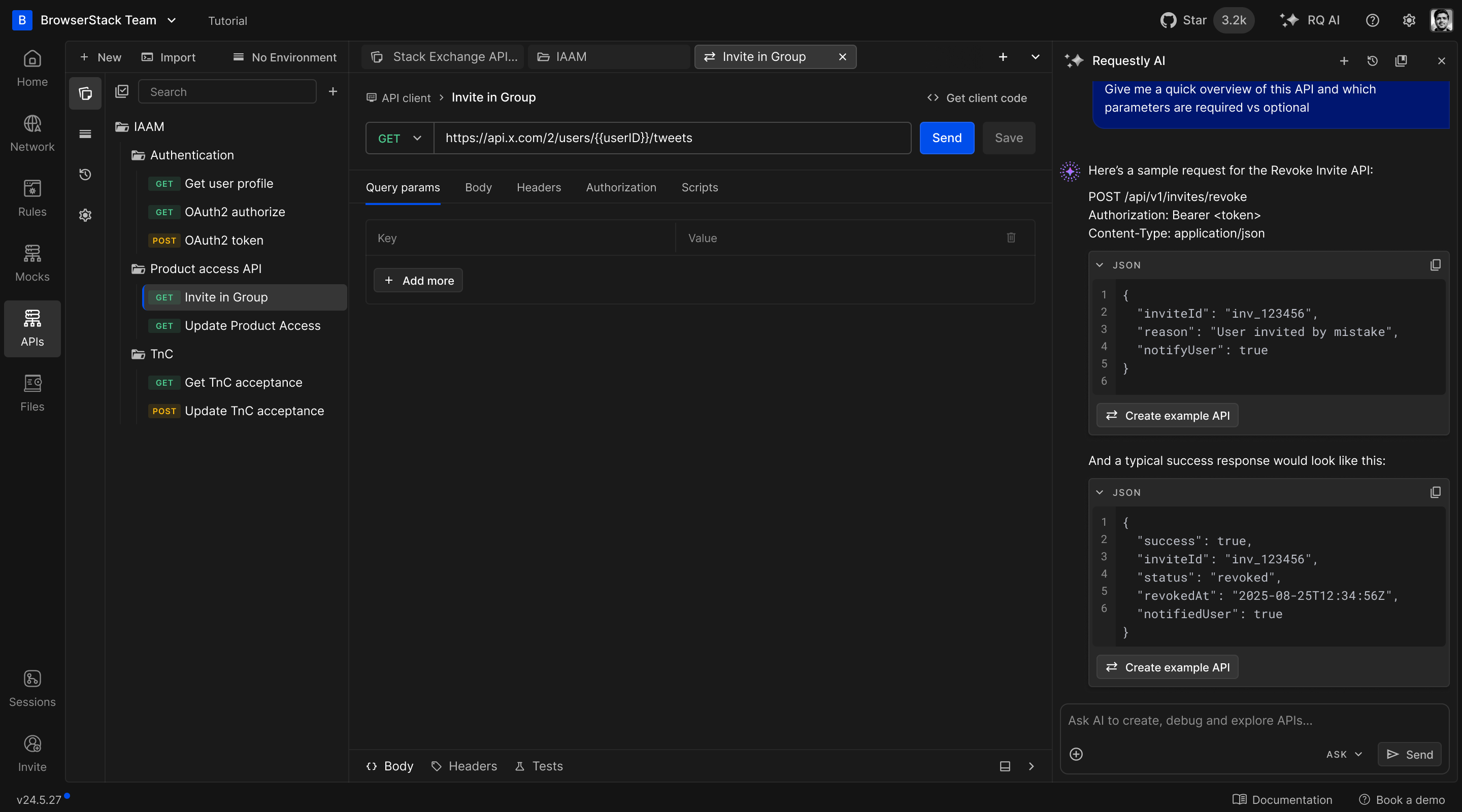This screenshot has height=812, width=1462.
Task: Open the Network section in sidebar
Action: point(32,134)
